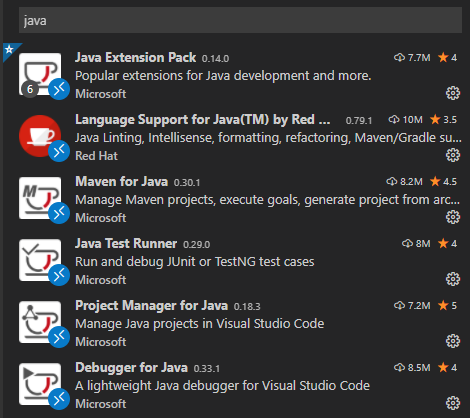Open Manage gear for Java Test Runner

453,279
